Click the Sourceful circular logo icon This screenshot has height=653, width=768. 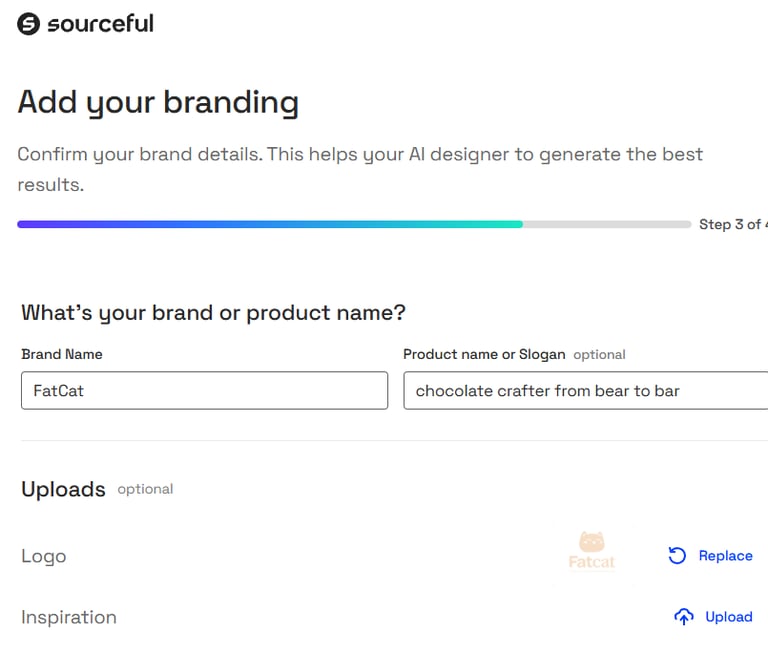click(29, 24)
